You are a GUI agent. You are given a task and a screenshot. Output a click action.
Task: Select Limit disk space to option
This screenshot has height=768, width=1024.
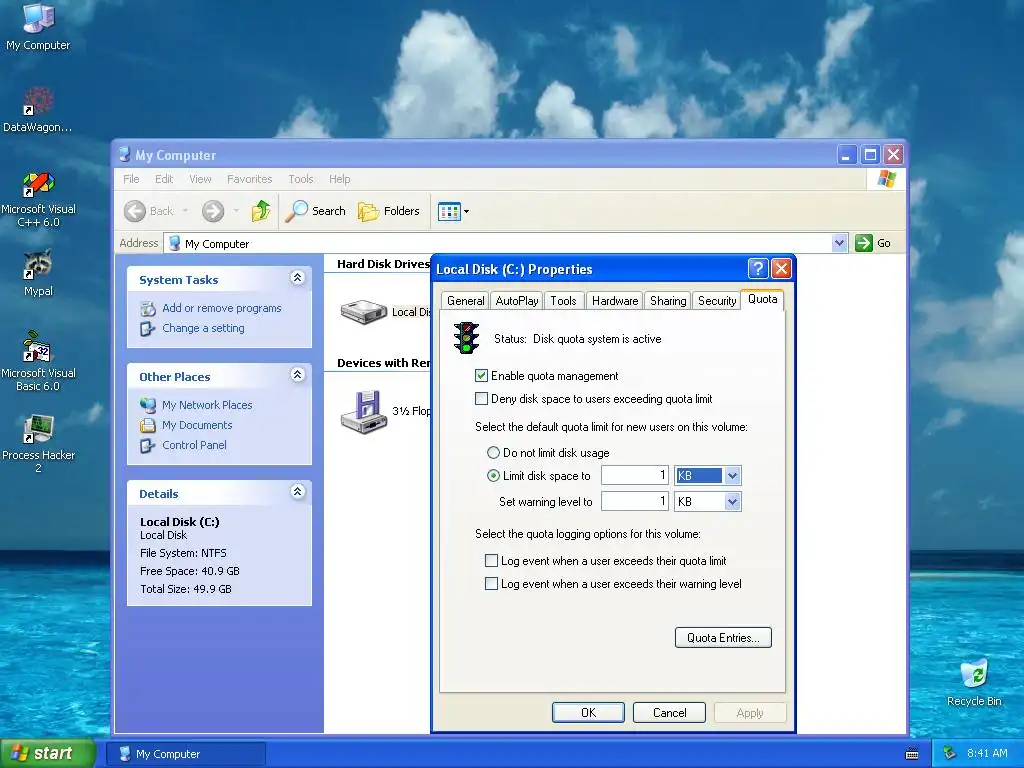tap(493, 475)
